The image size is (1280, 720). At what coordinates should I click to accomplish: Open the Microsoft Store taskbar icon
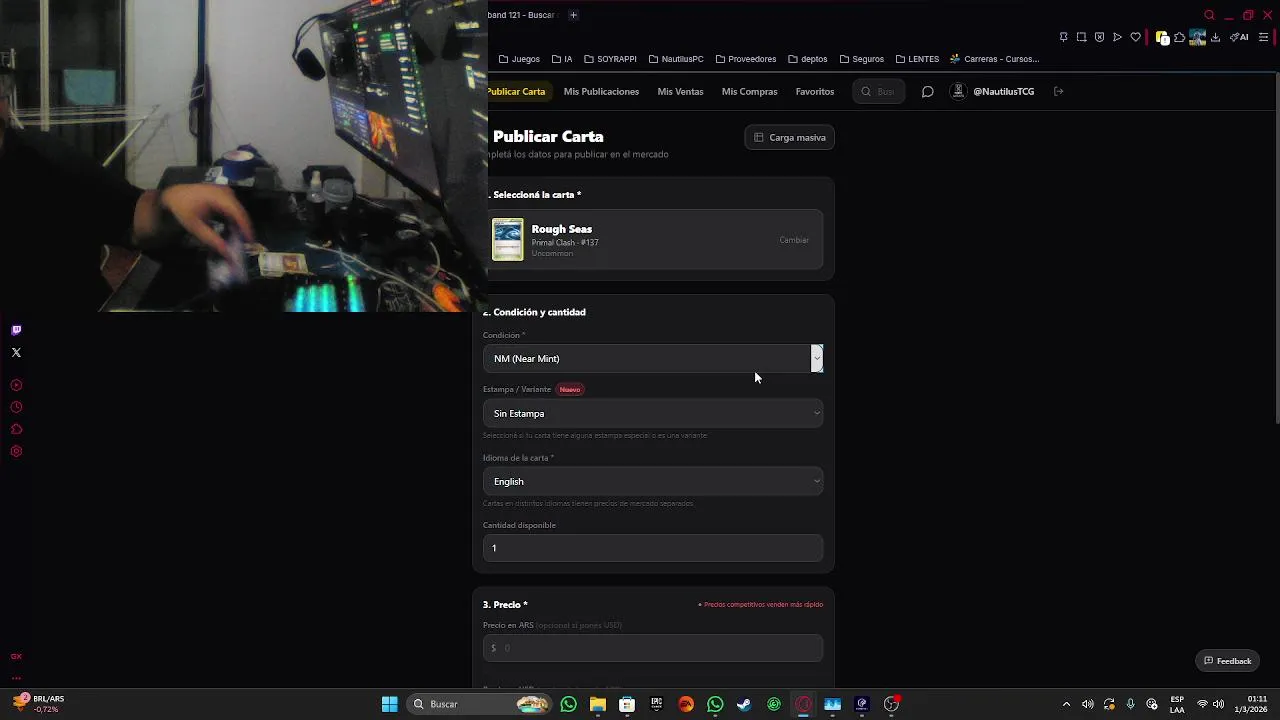coord(627,704)
